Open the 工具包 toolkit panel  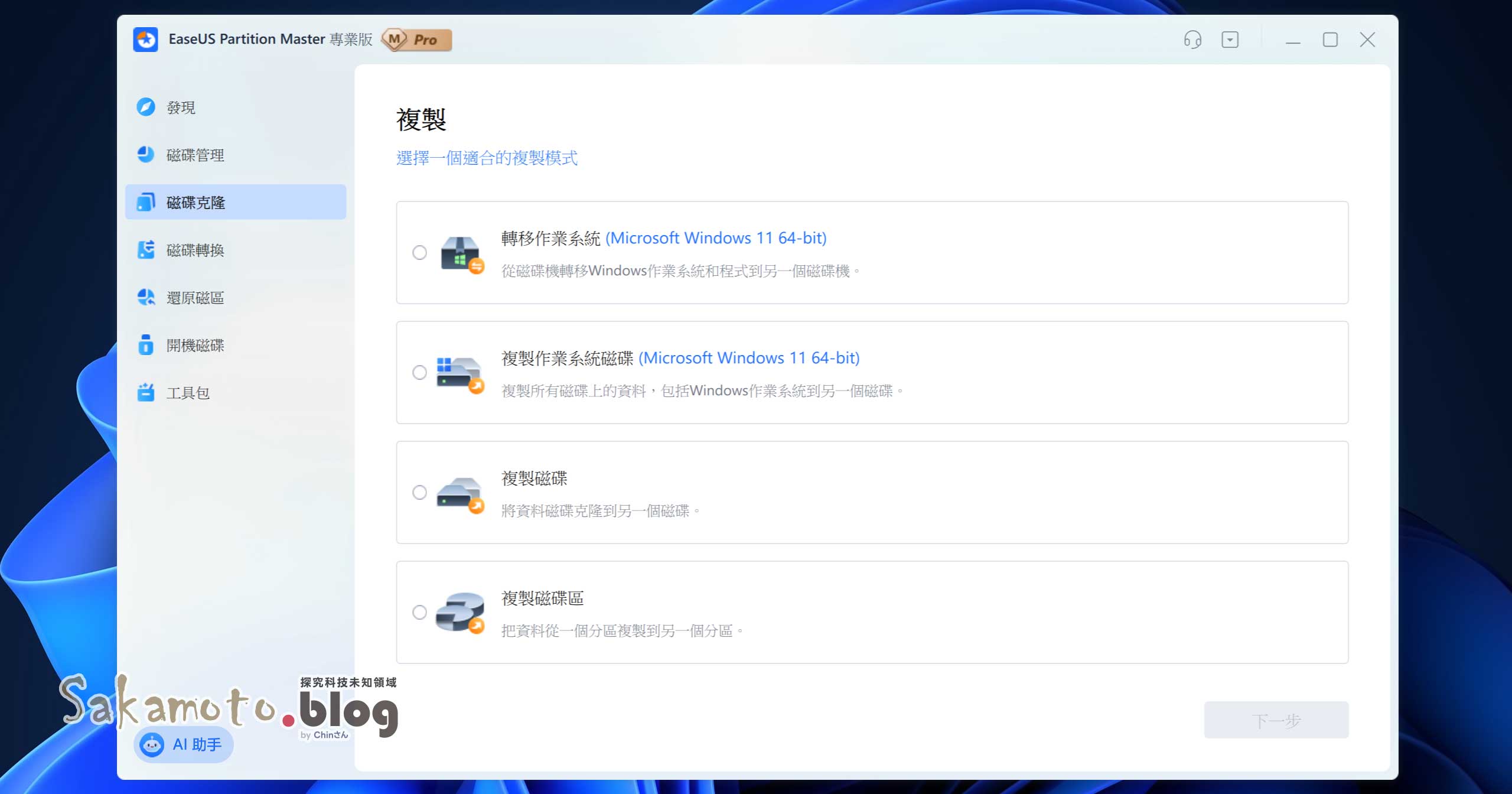point(146,392)
